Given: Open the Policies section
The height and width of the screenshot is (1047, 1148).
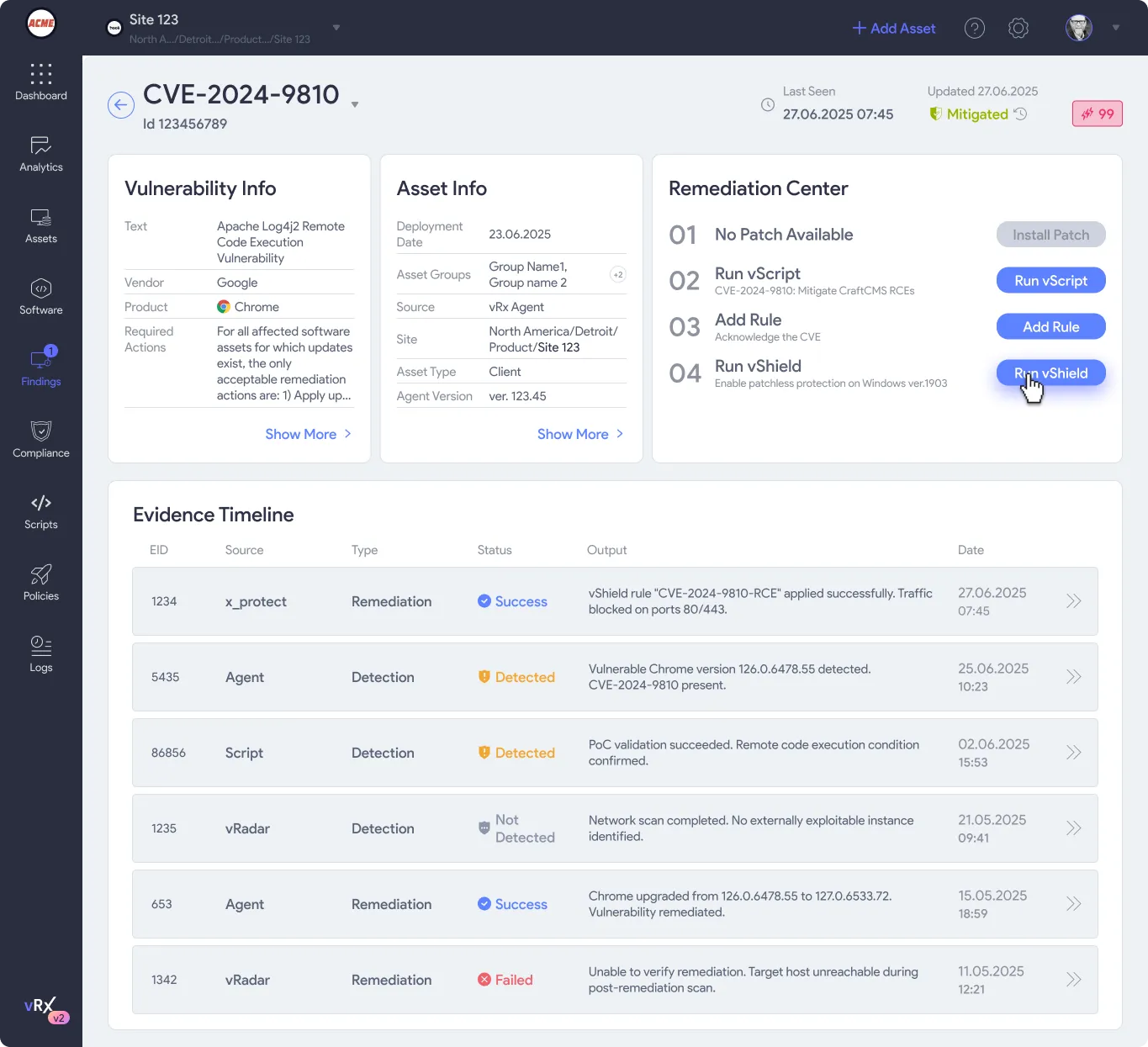Looking at the screenshot, I should [41, 583].
